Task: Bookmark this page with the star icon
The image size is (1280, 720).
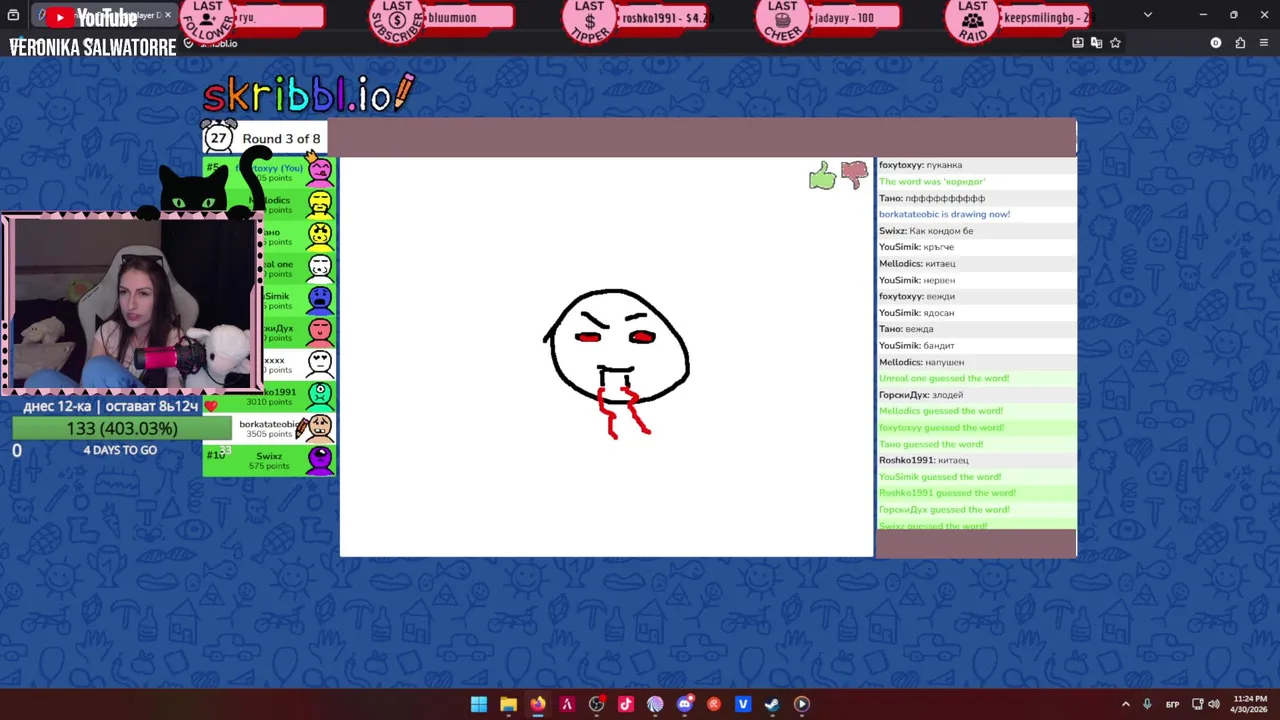Action: pyautogui.click(x=1115, y=43)
